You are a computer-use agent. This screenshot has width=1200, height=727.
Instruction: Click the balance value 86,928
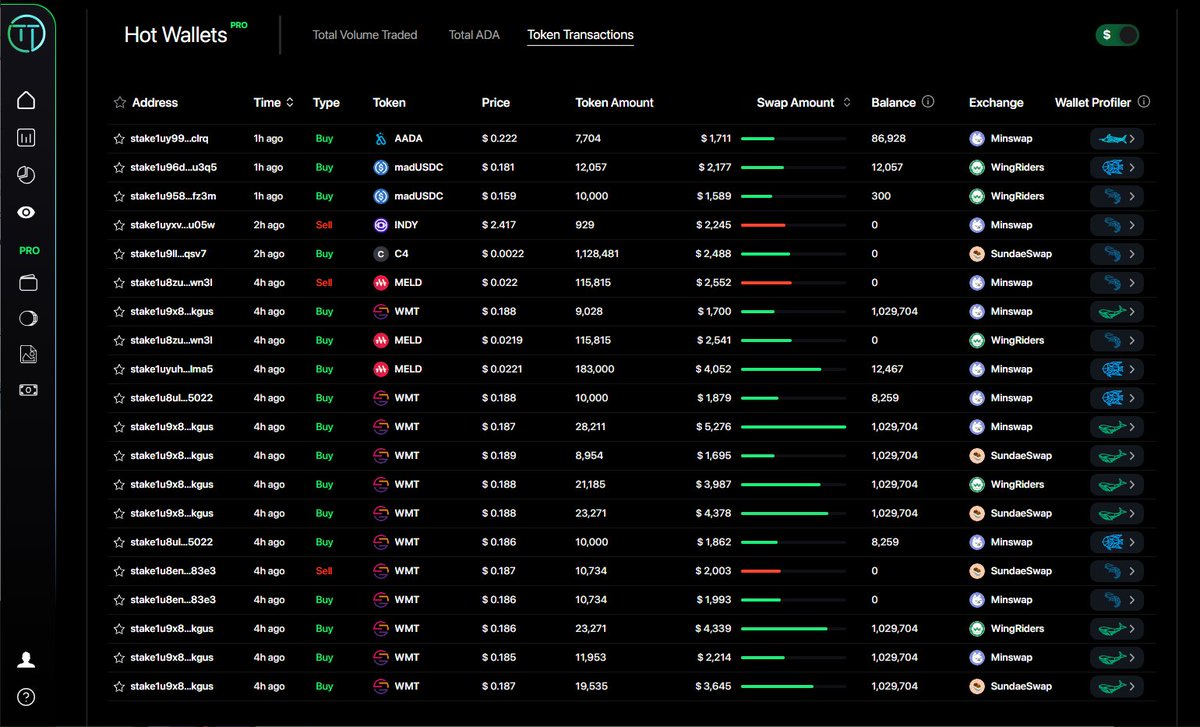(889, 139)
